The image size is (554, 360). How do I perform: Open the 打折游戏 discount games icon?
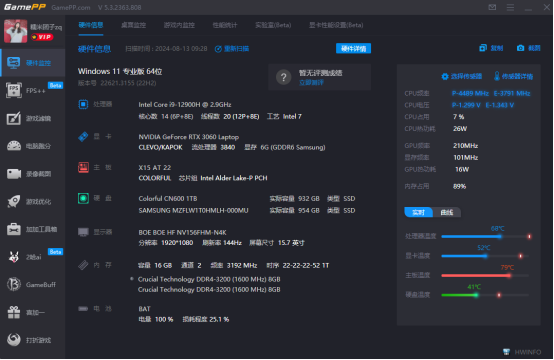14,340
